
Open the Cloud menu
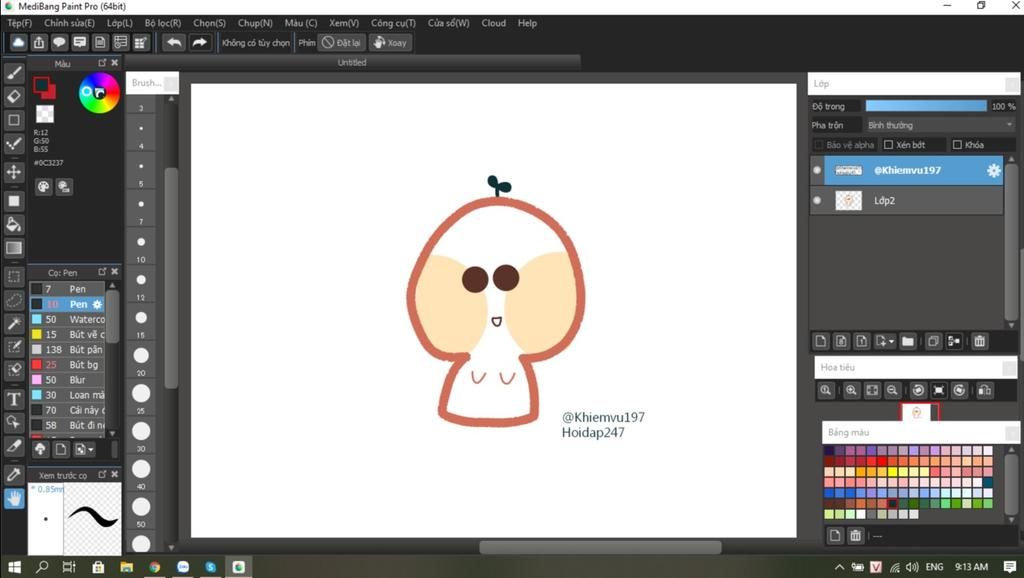pyautogui.click(x=494, y=23)
